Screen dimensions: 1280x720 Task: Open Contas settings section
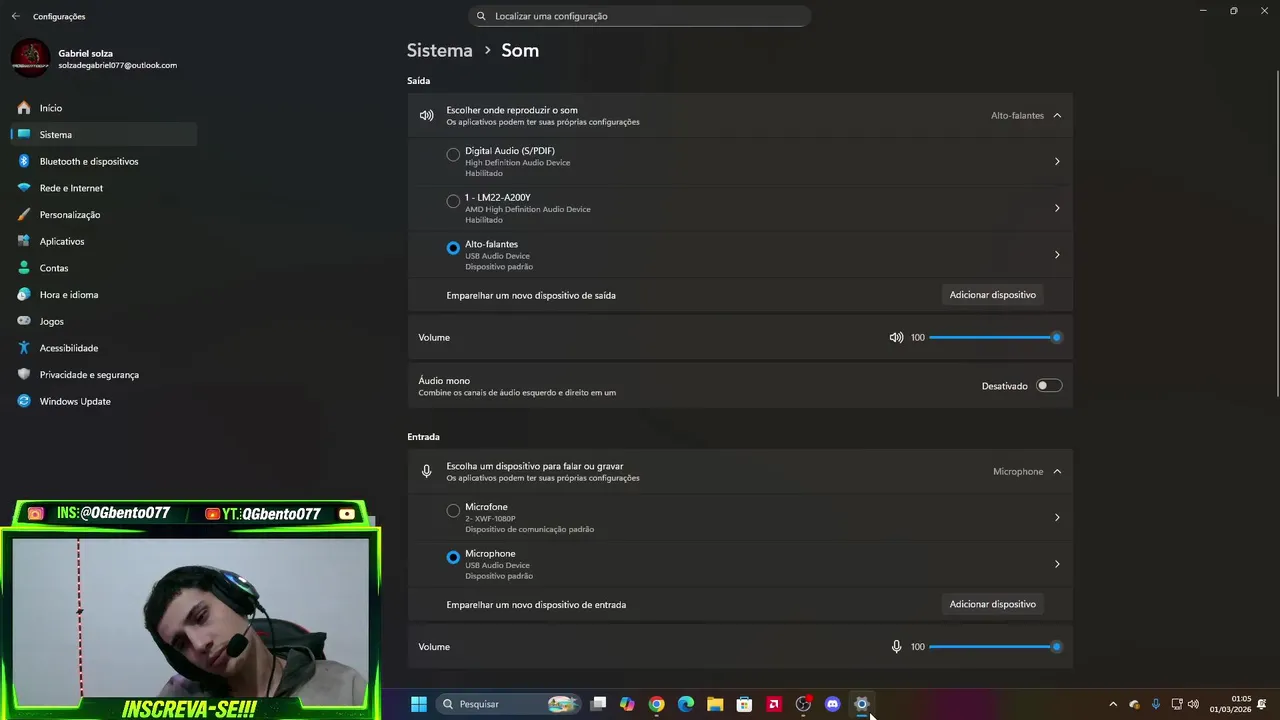104,268
